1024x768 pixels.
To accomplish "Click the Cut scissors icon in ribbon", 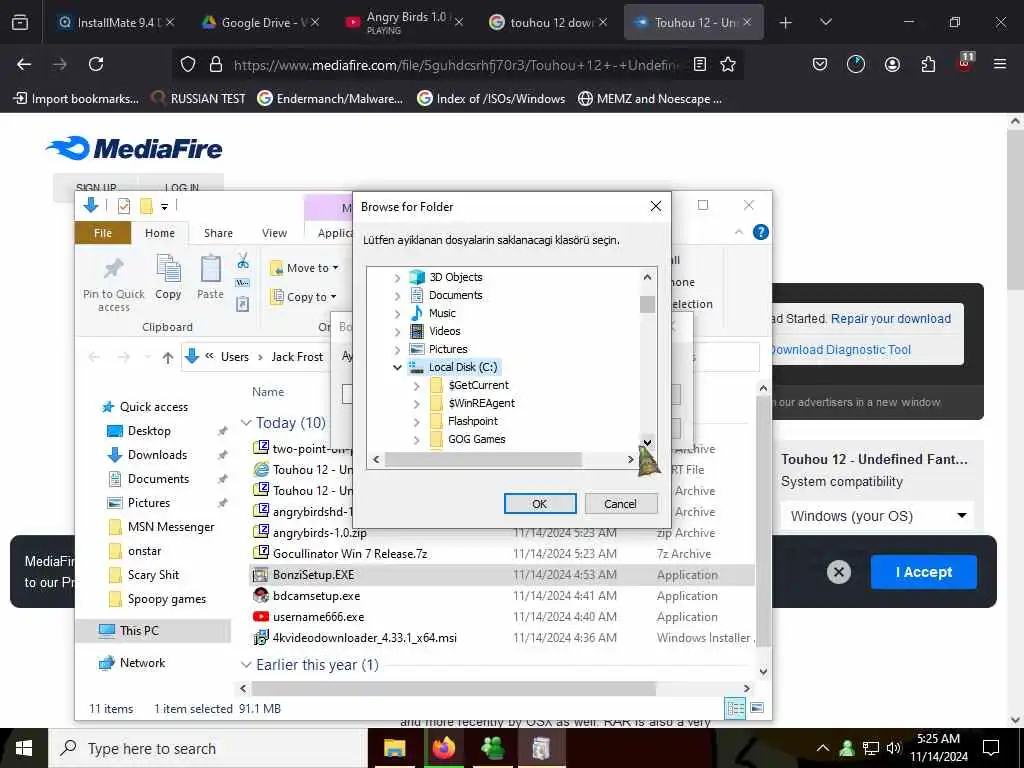I will (x=243, y=261).
